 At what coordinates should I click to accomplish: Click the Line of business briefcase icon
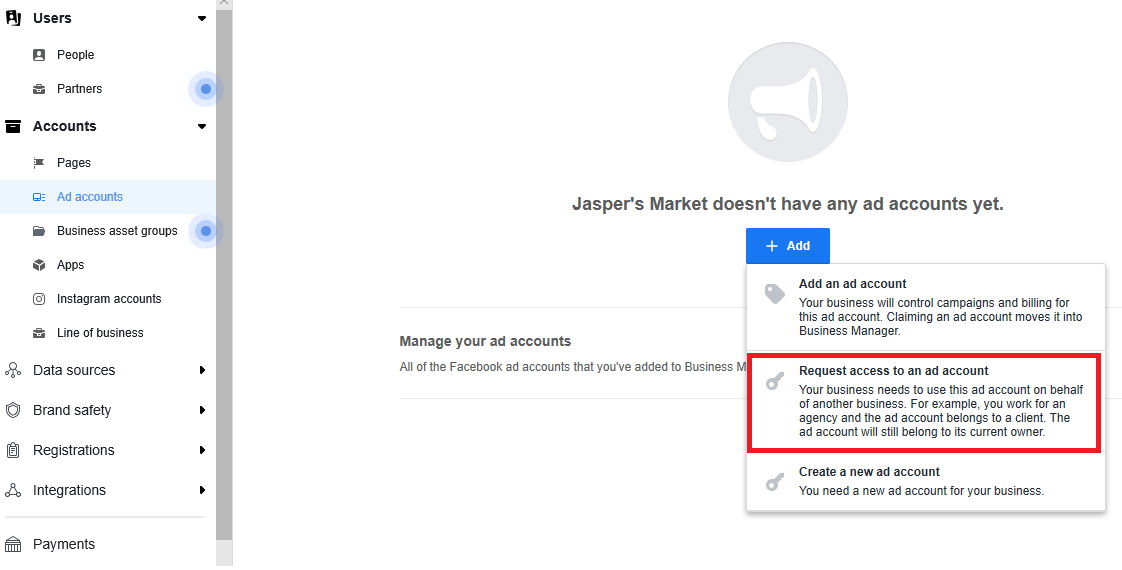click(39, 333)
